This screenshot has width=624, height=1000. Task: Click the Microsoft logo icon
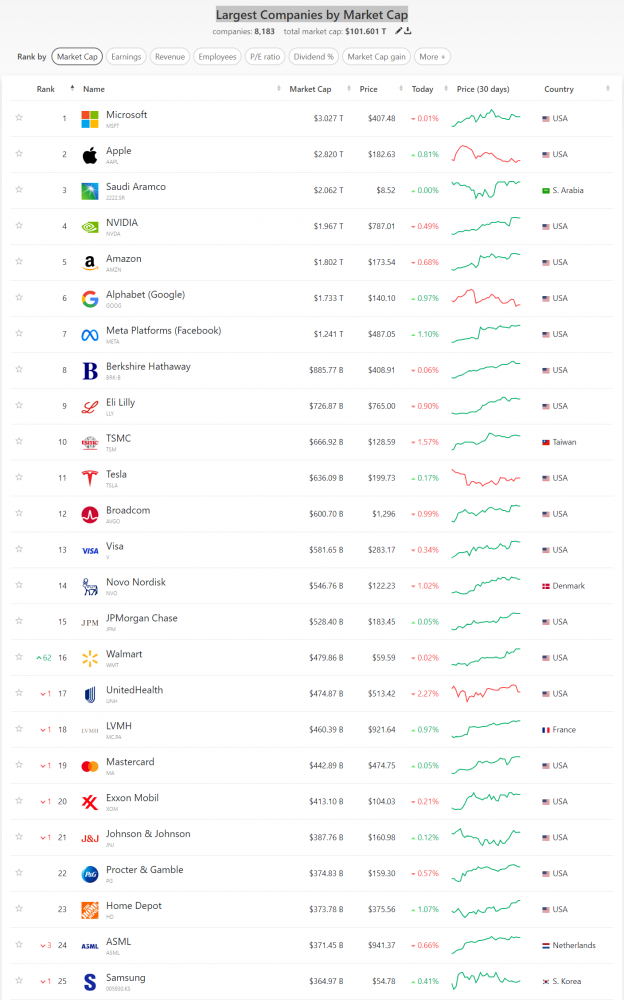coord(90,119)
